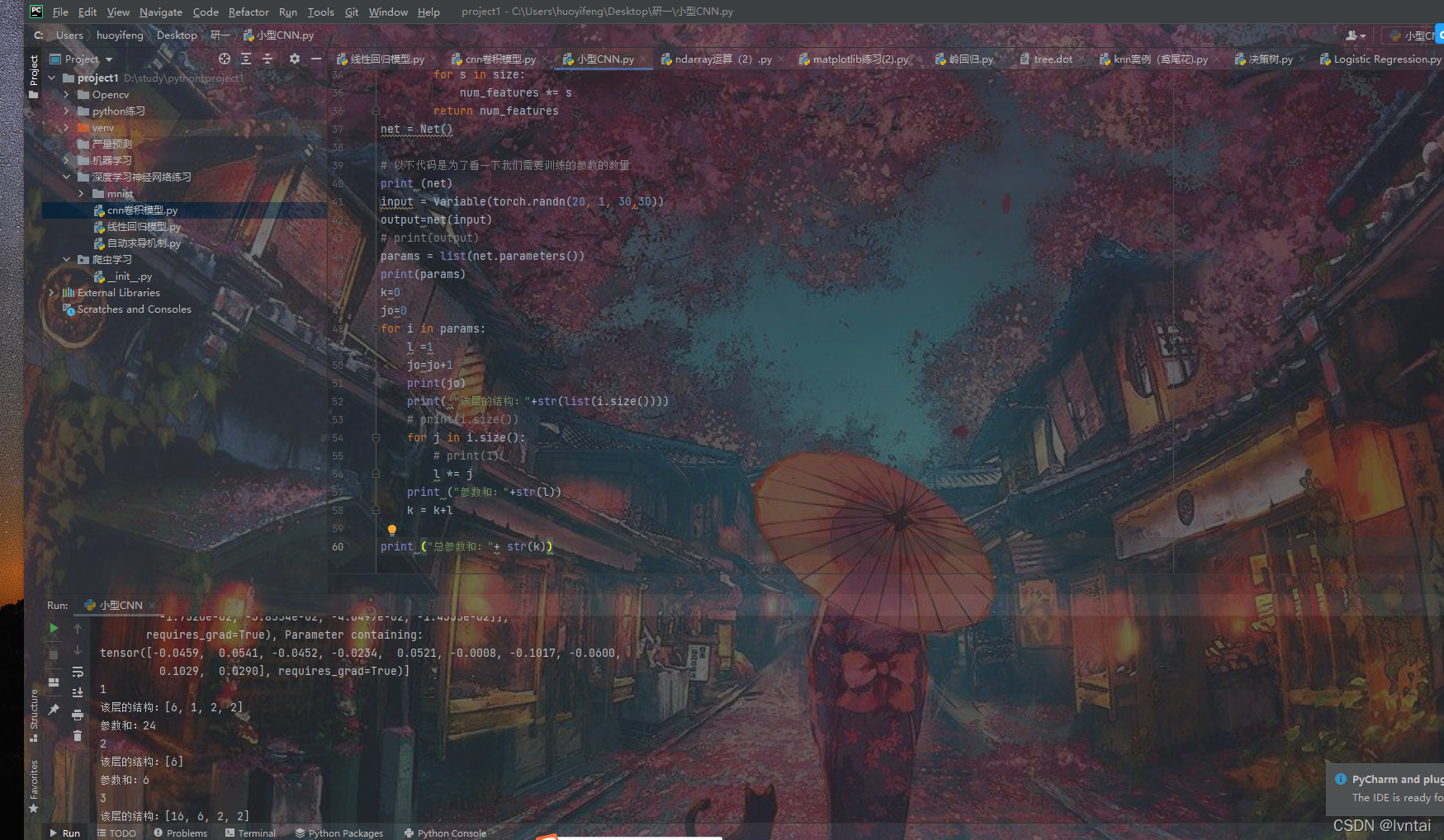Toggle scroll to end in the Run console
Screen dimensions: 1444x840
click(x=78, y=693)
